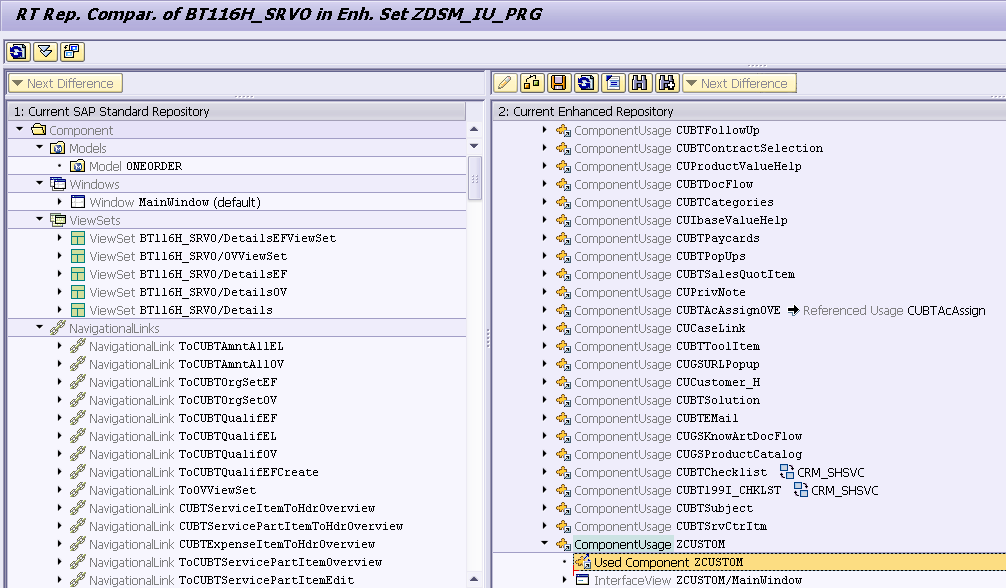Activate the Find icon in the right toolbar
Viewport: 1006px width, 588px height.
coord(636,83)
